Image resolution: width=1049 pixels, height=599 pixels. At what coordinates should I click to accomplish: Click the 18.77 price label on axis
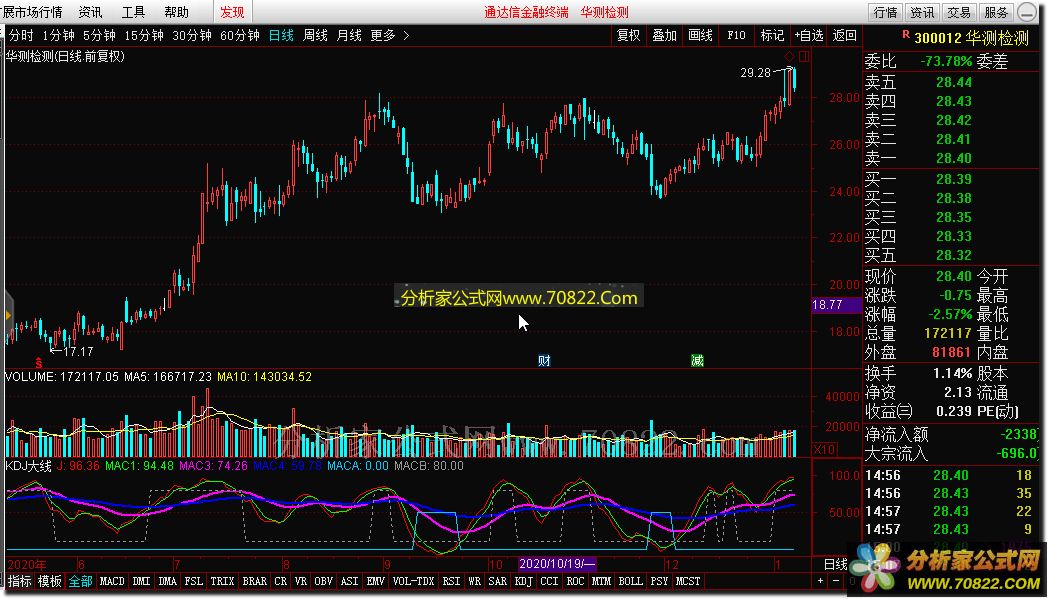click(x=836, y=305)
